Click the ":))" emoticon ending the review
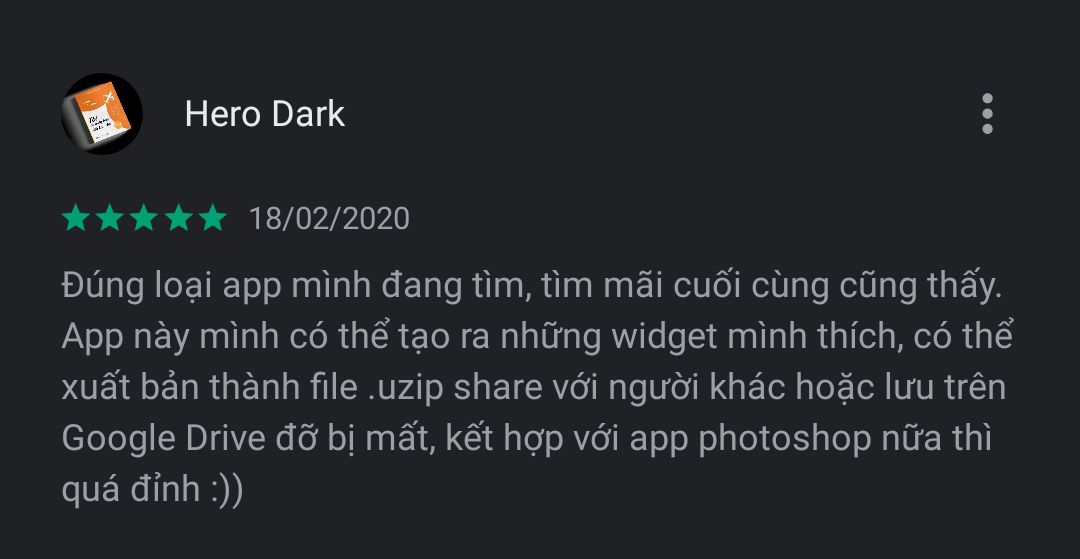The image size is (1080, 559). point(227,489)
